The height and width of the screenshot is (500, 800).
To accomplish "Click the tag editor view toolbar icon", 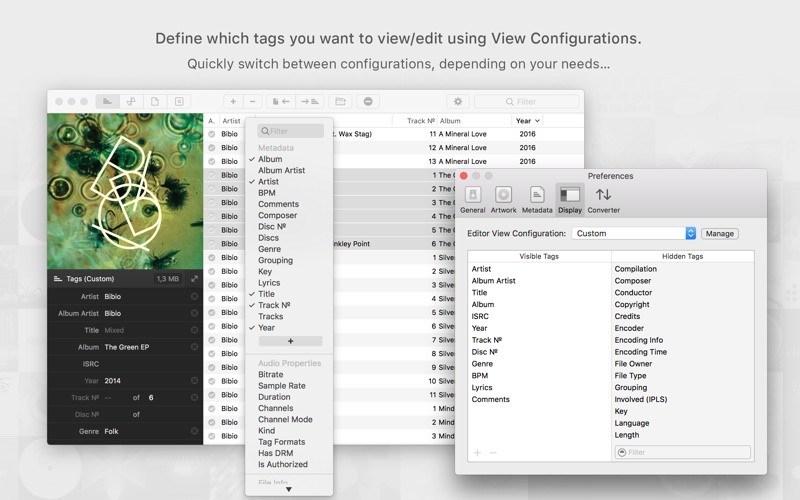I will [x=108, y=101].
